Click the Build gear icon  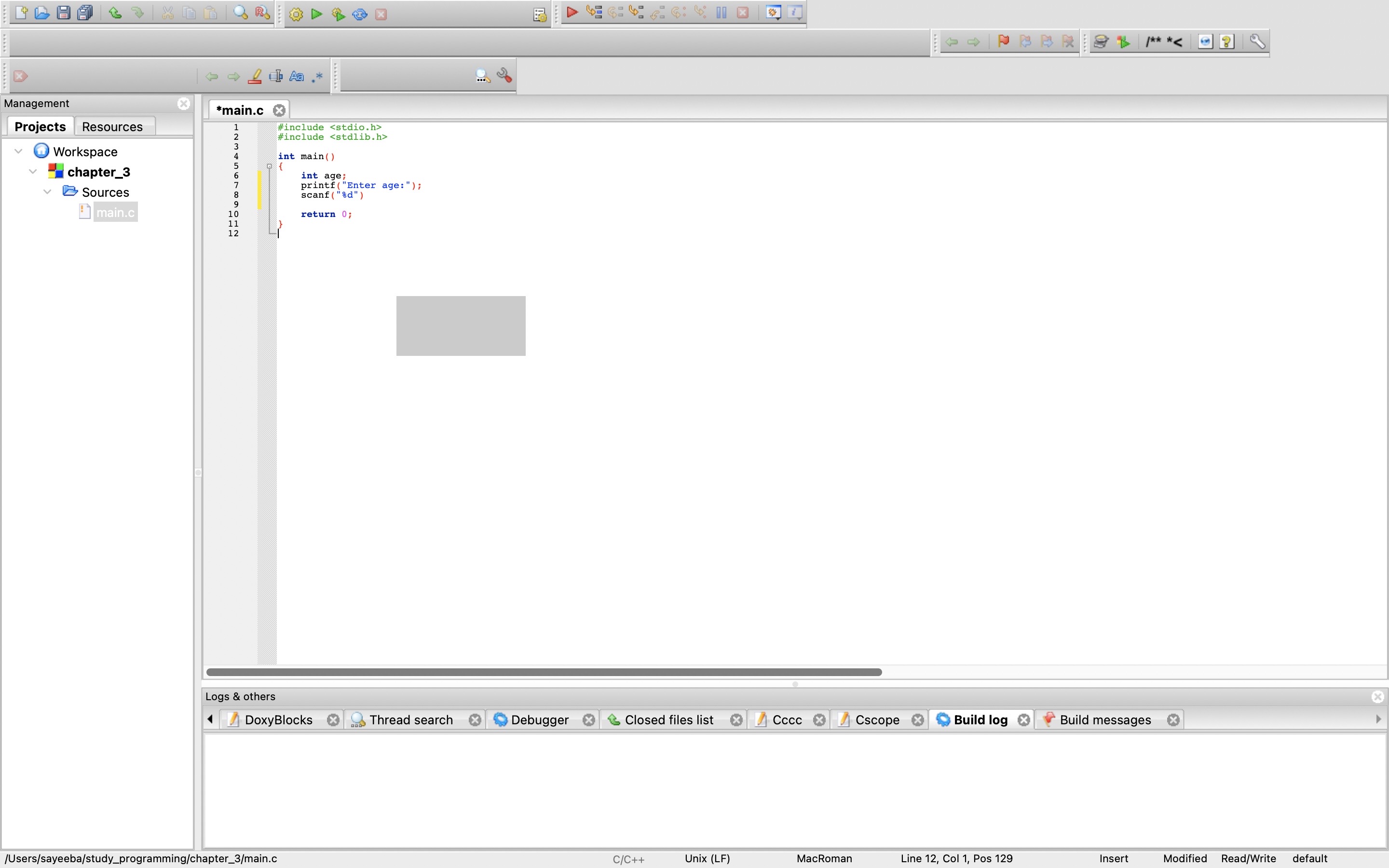[x=296, y=14]
